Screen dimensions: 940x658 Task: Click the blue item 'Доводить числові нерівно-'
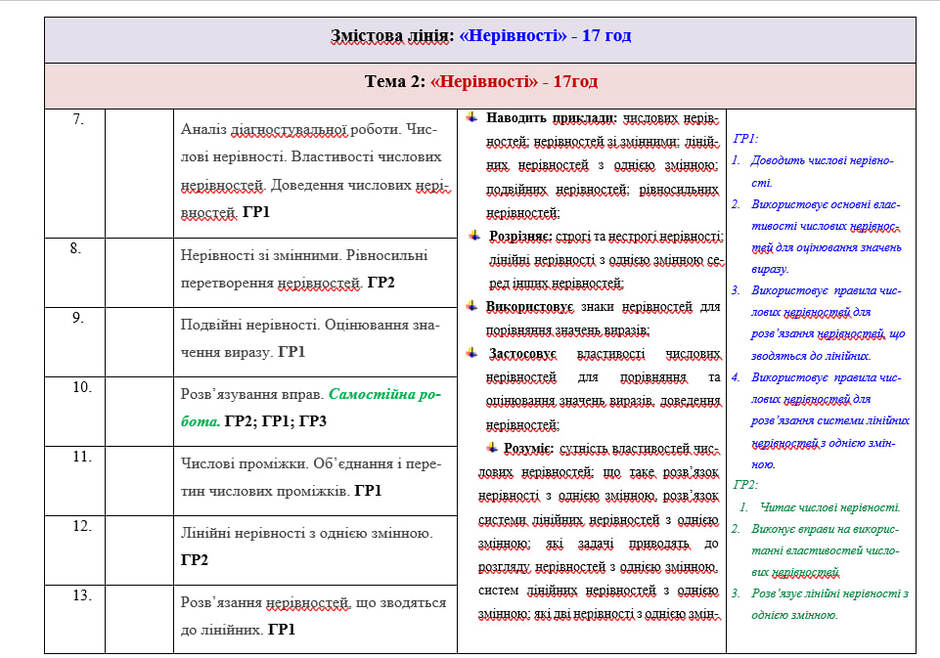pyautogui.click(x=822, y=161)
